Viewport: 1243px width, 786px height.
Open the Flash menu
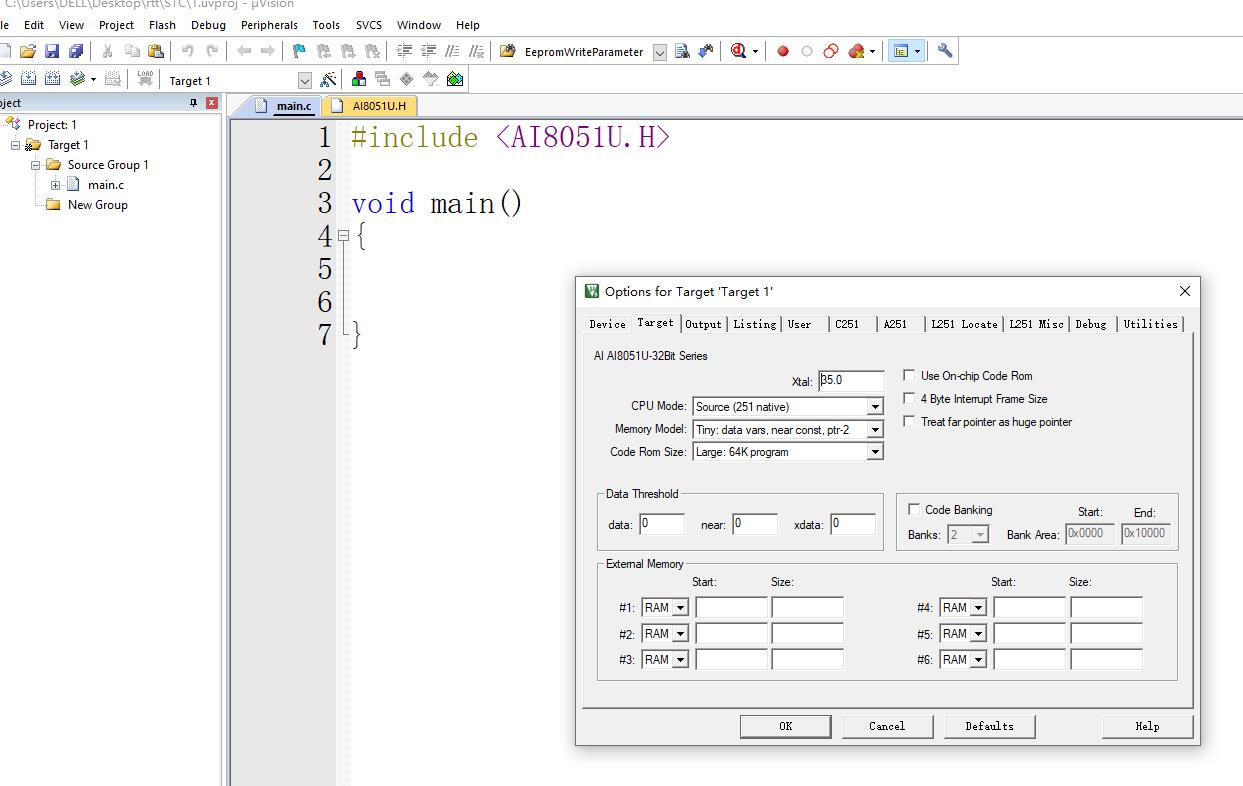pyautogui.click(x=162, y=25)
